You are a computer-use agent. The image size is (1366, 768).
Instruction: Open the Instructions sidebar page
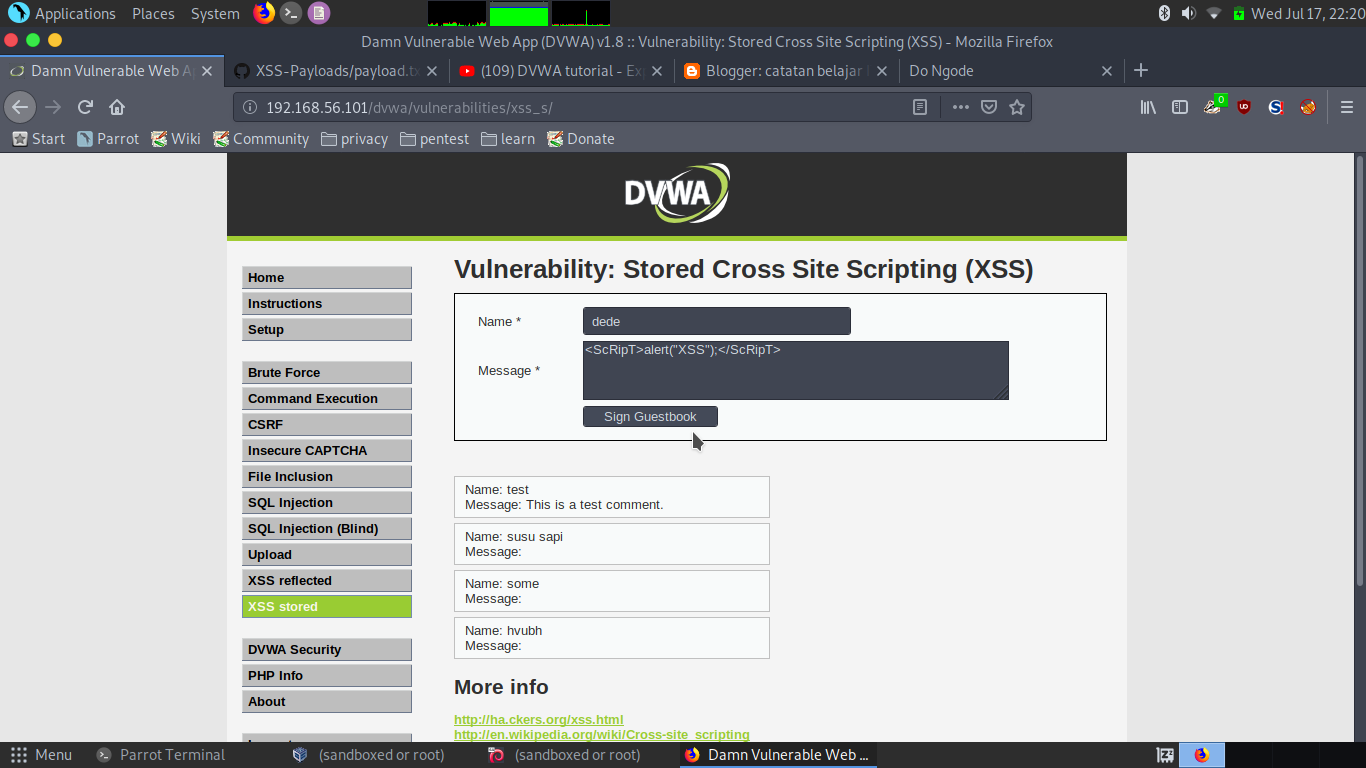click(x=327, y=304)
